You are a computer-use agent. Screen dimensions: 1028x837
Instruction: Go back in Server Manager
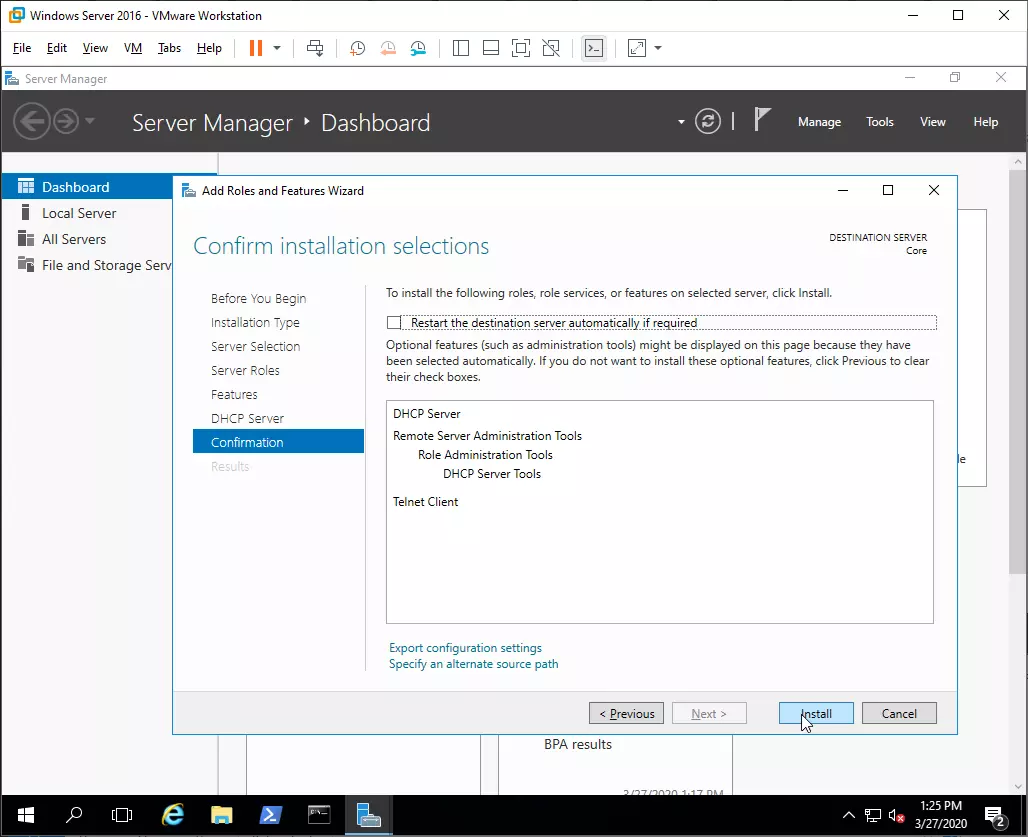pyautogui.click(x=31, y=121)
